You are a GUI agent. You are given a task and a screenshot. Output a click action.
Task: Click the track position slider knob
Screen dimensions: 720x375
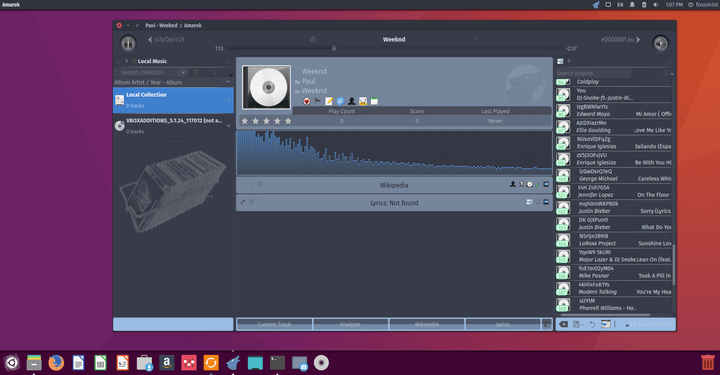[334, 48]
